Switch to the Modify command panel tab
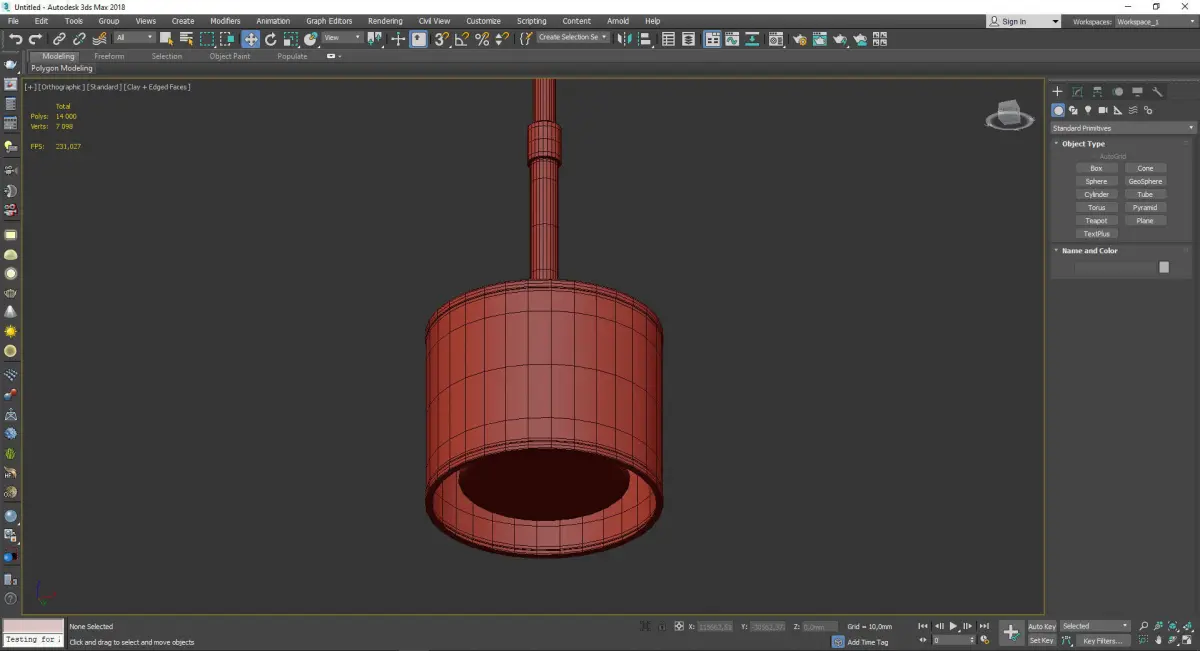The width and height of the screenshot is (1200, 651). tap(1077, 91)
